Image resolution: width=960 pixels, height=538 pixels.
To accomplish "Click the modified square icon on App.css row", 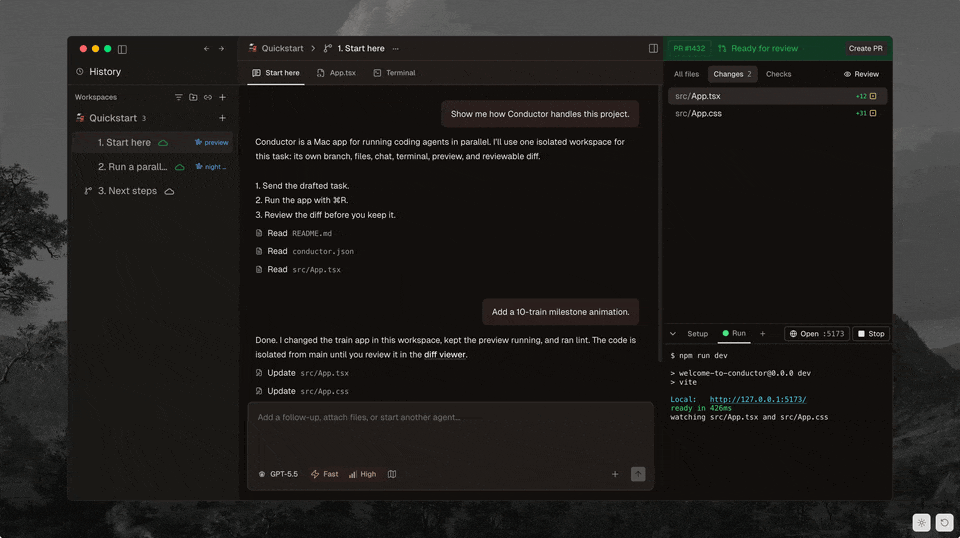I will point(873,113).
